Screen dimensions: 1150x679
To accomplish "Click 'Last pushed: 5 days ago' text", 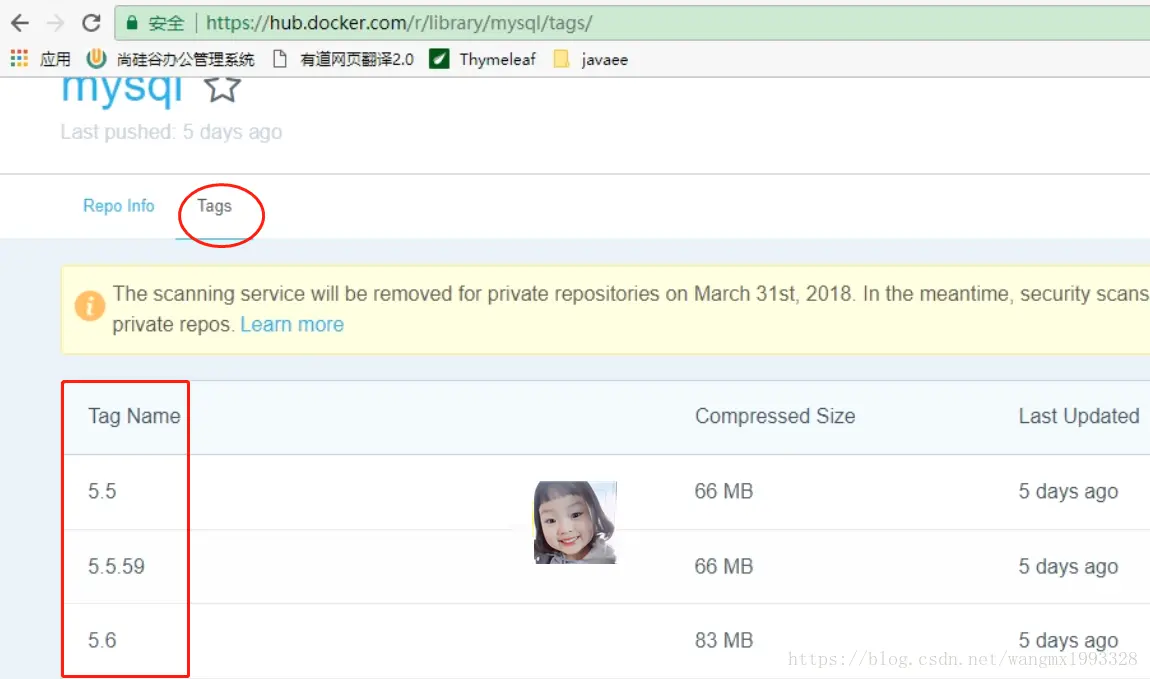I will click(171, 132).
